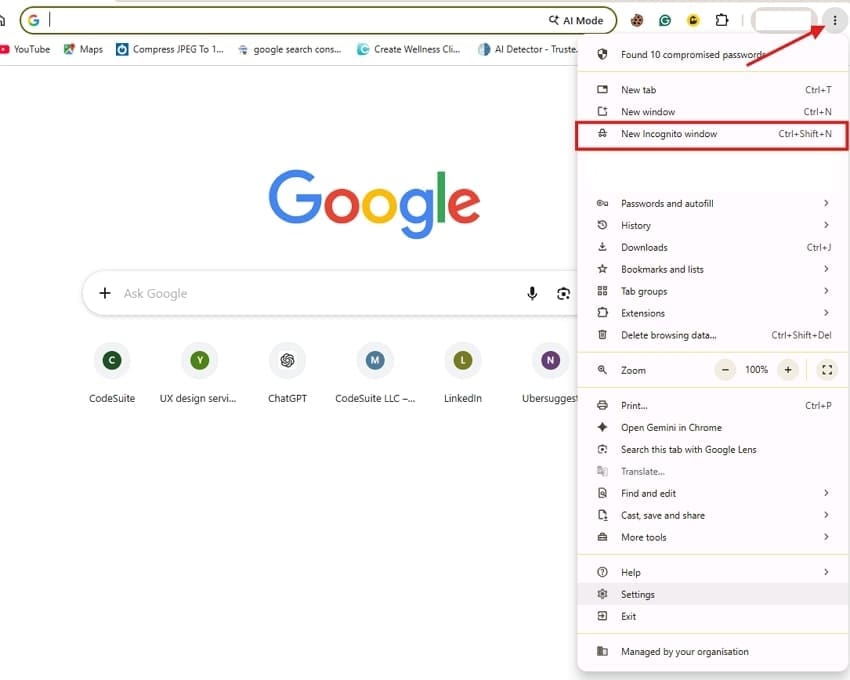Increase zoom with the plus button

[x=788, y=370]
